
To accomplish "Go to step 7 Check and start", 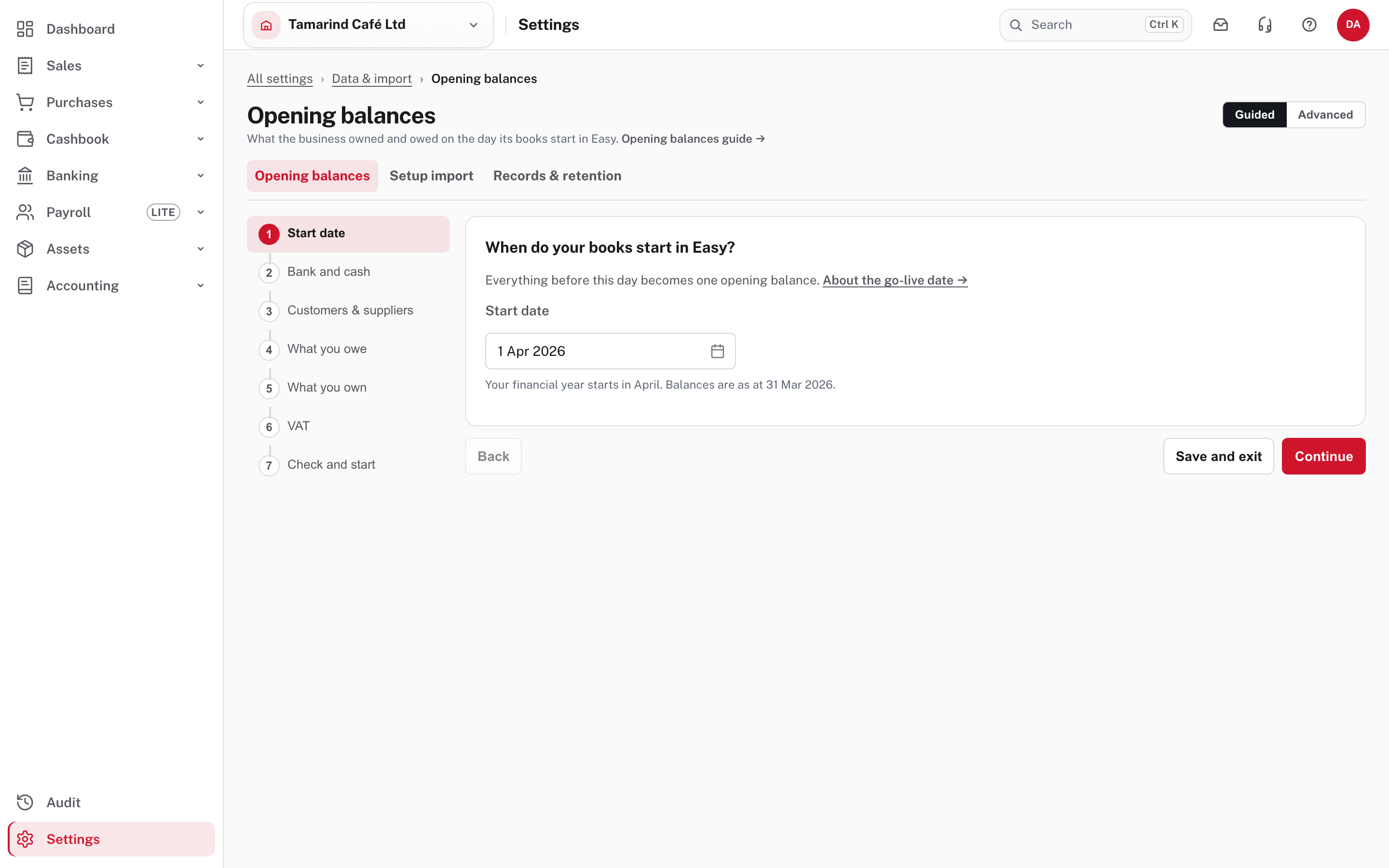I will tap(348, 465).
